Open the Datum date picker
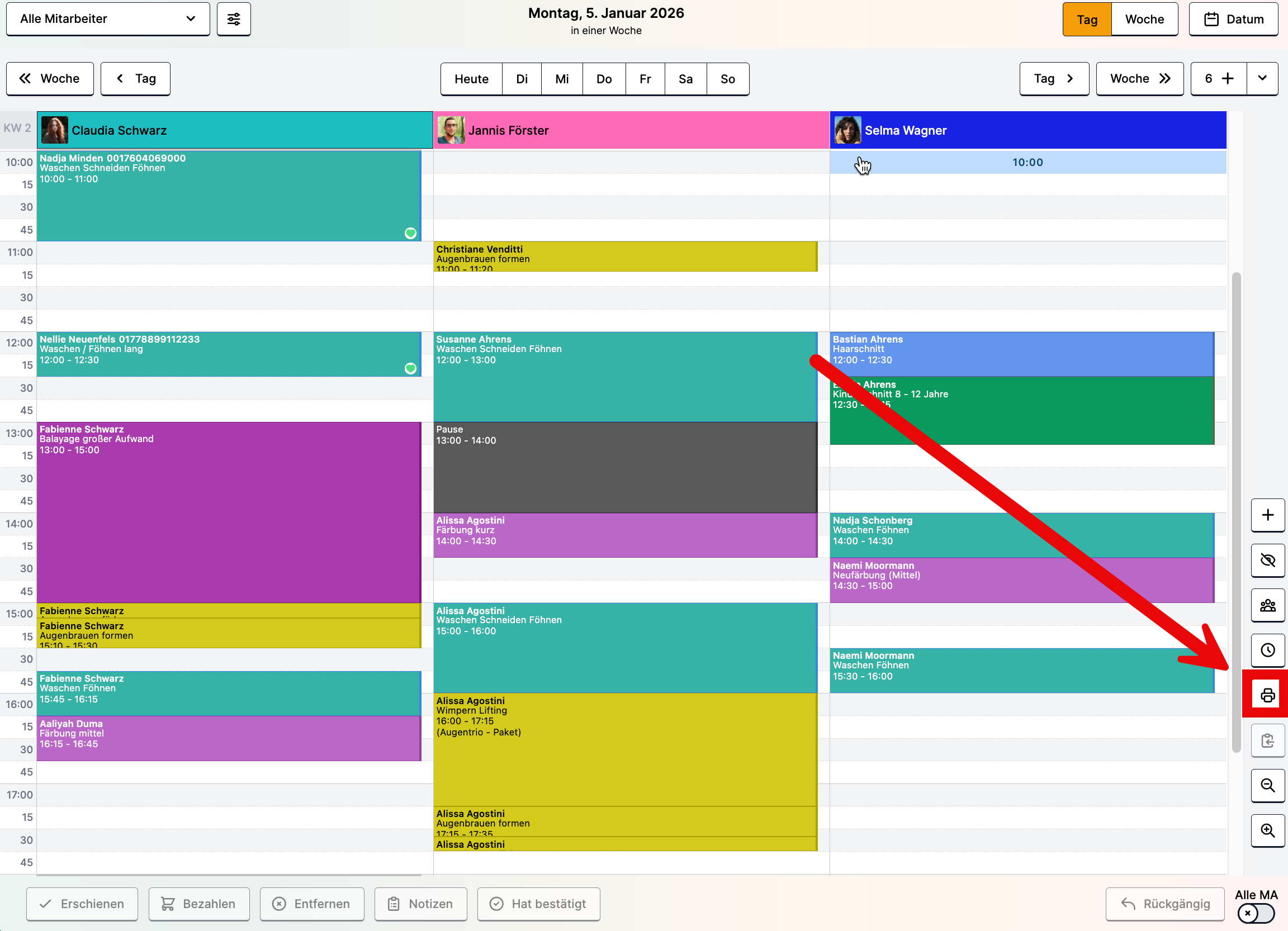 tap(1233, 20)
